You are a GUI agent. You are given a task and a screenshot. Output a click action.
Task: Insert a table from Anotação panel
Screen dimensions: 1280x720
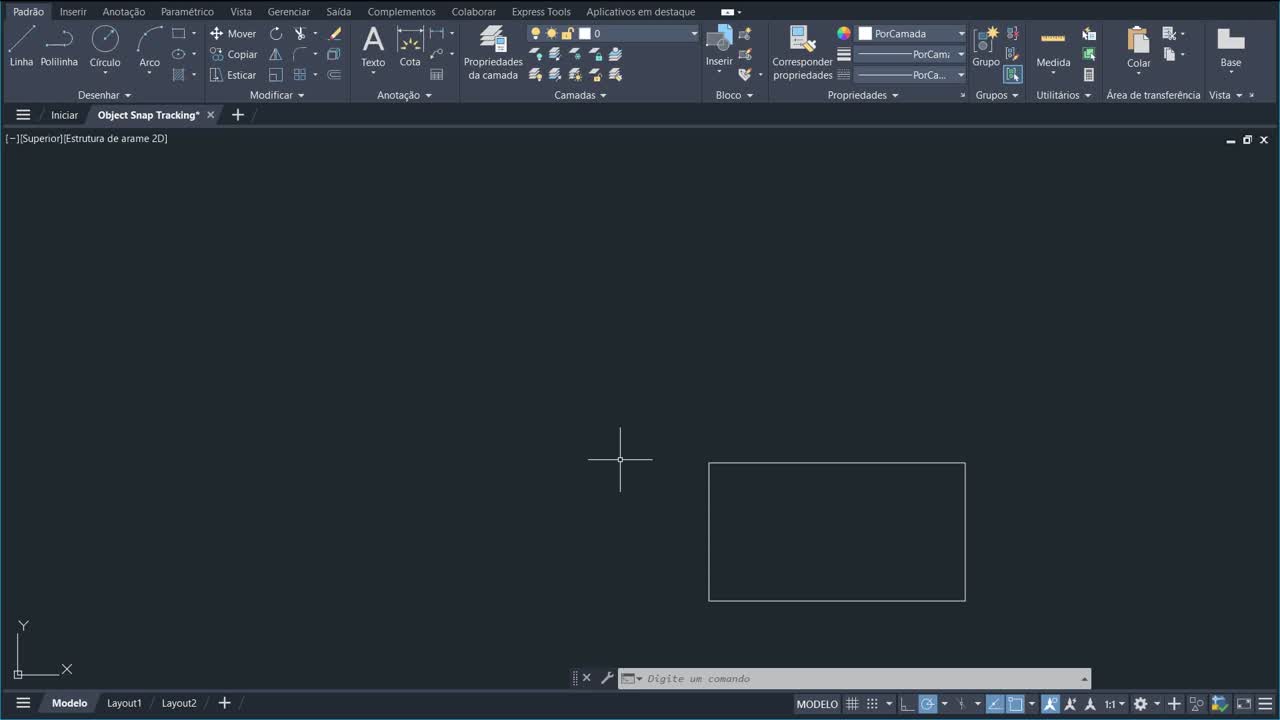click(437, 75)
